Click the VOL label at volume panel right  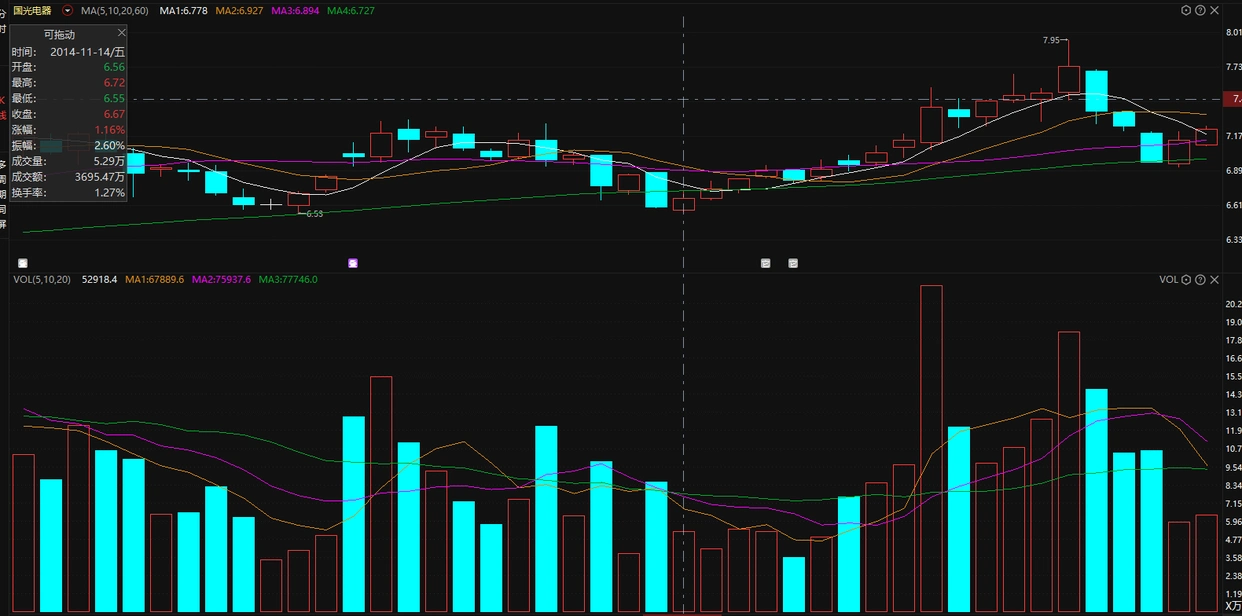pyautogui.click(x=1168, y=280)
